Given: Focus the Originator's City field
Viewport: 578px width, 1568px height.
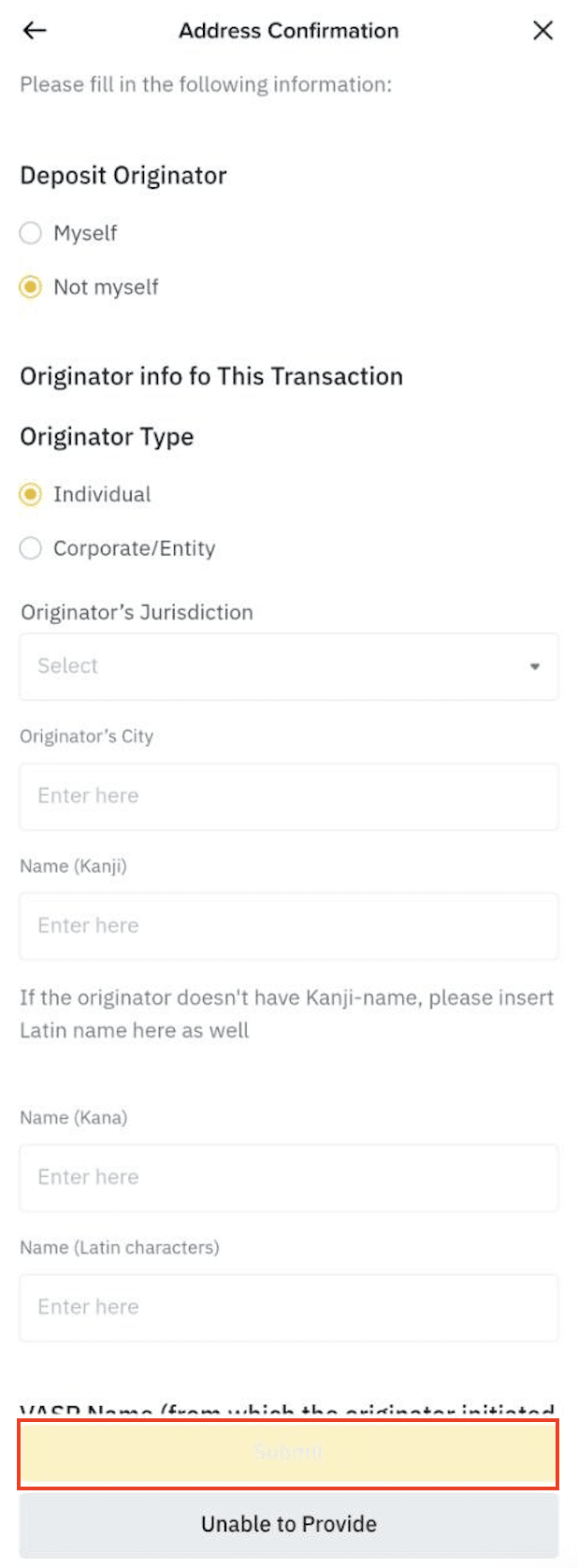Looking at the screenshot, I should [288, 796].
